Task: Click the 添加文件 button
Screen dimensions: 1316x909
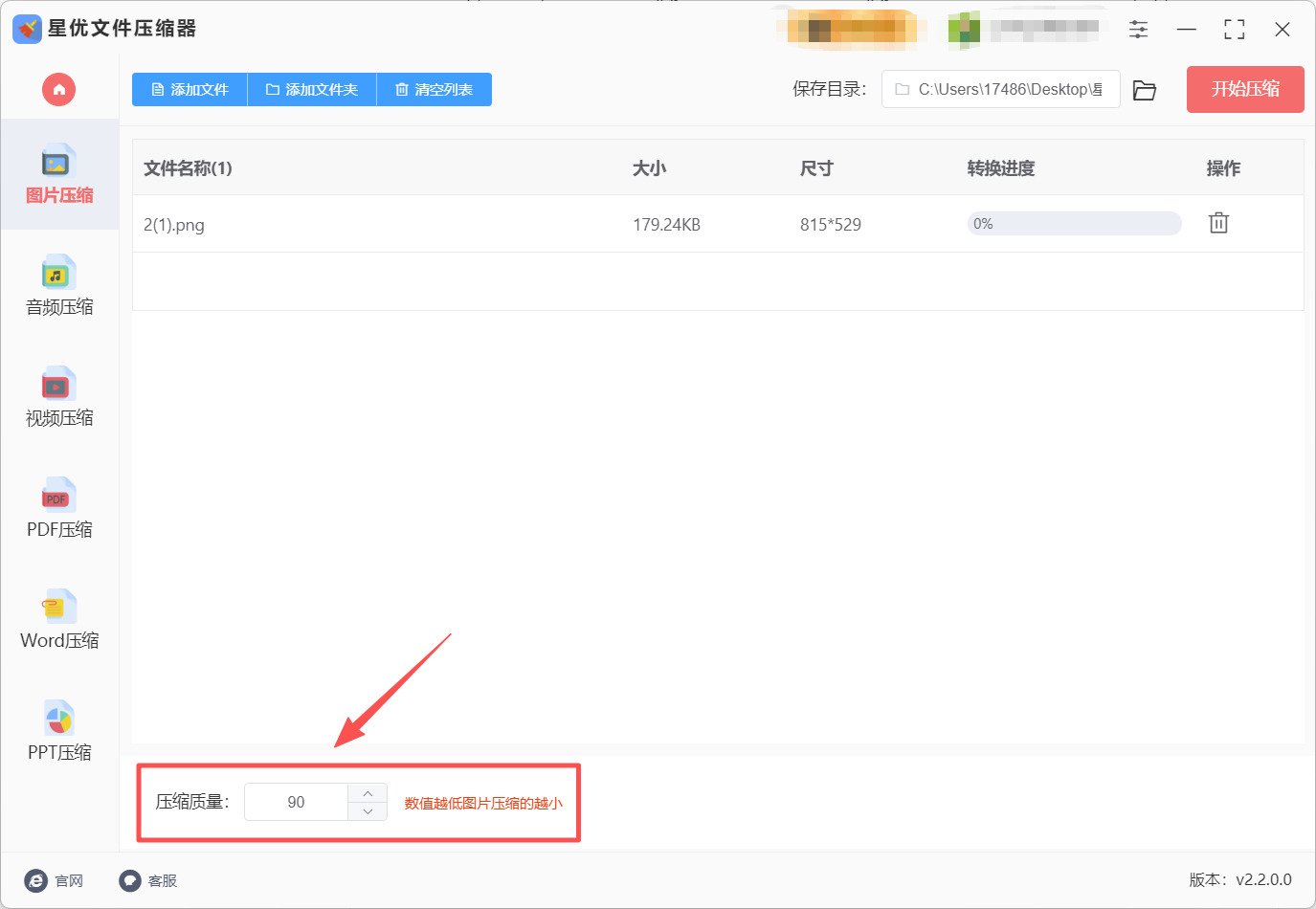Action: (x=190, y=90)
